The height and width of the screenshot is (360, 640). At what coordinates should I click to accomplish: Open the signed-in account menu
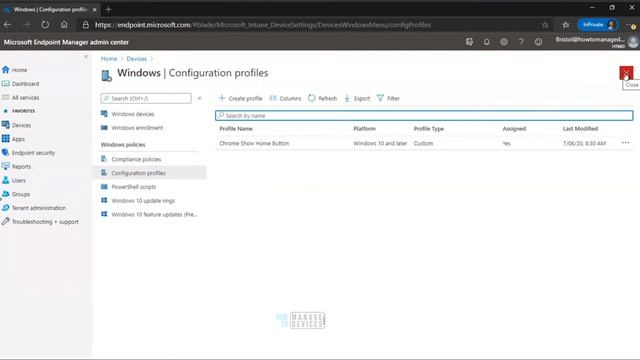[x=596, y=42]
